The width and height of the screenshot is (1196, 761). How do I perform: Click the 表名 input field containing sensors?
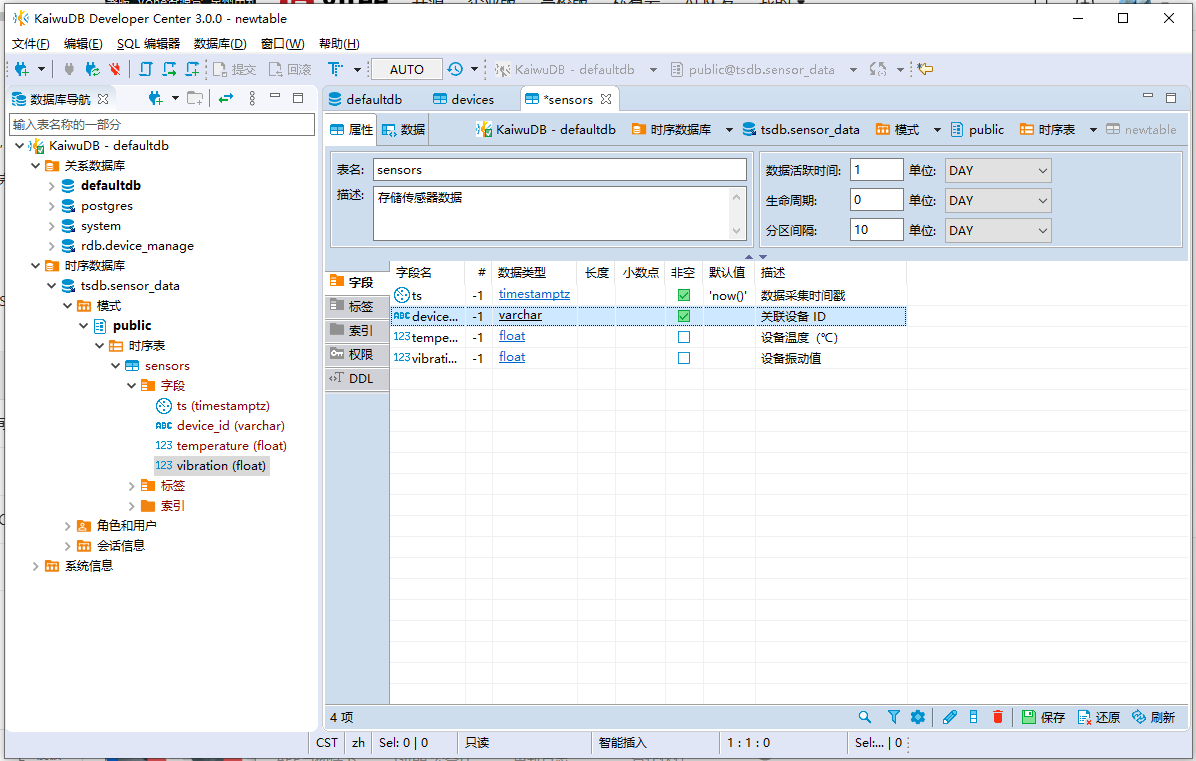coord(560,170)
